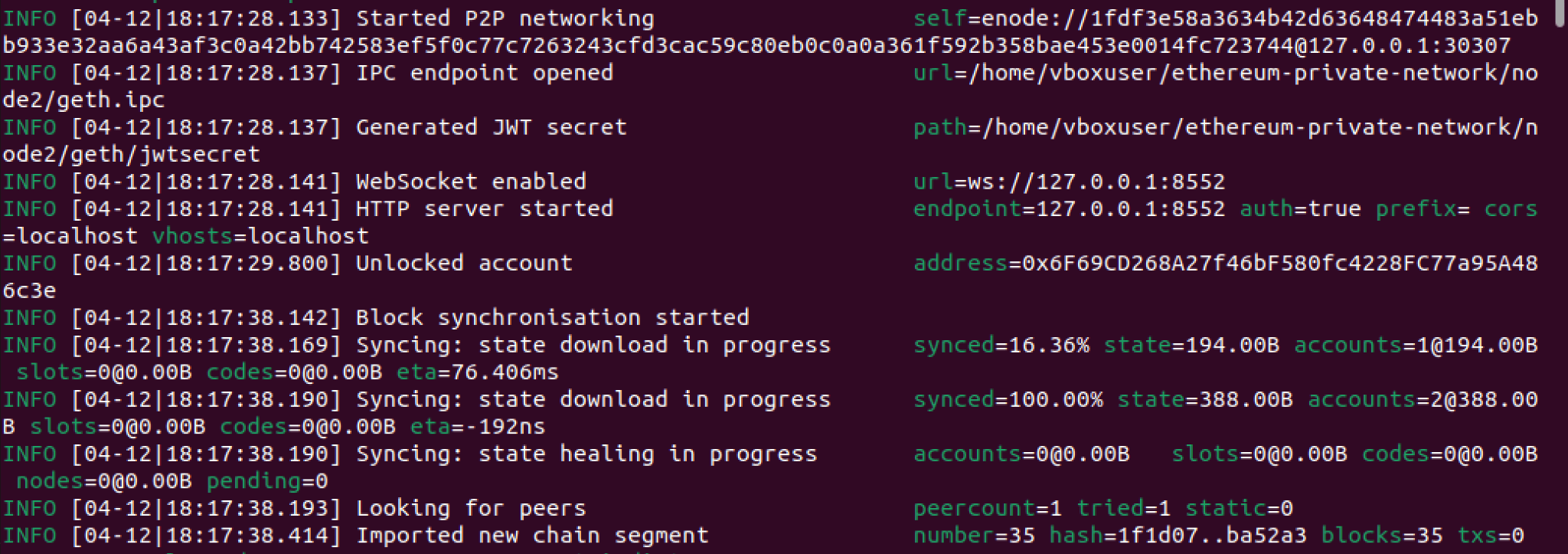Click the peercount=1 value
Screen dimensions: 1568x554
[988, 509]
